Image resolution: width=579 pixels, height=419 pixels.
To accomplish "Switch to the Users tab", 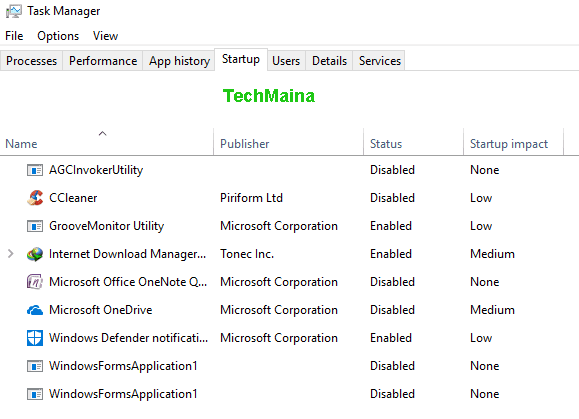I will (x=286, y=61).
